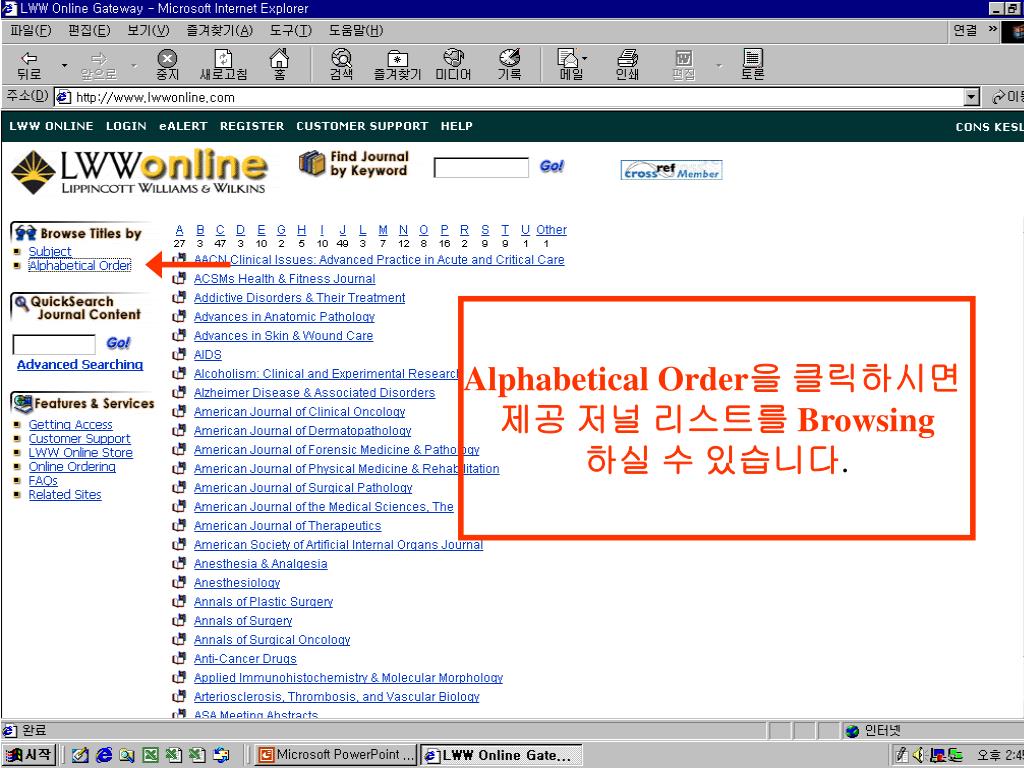Screen dimensions: 1024x768
Task: Click the LWW Online Store link
Action: (x=80, y=453)
